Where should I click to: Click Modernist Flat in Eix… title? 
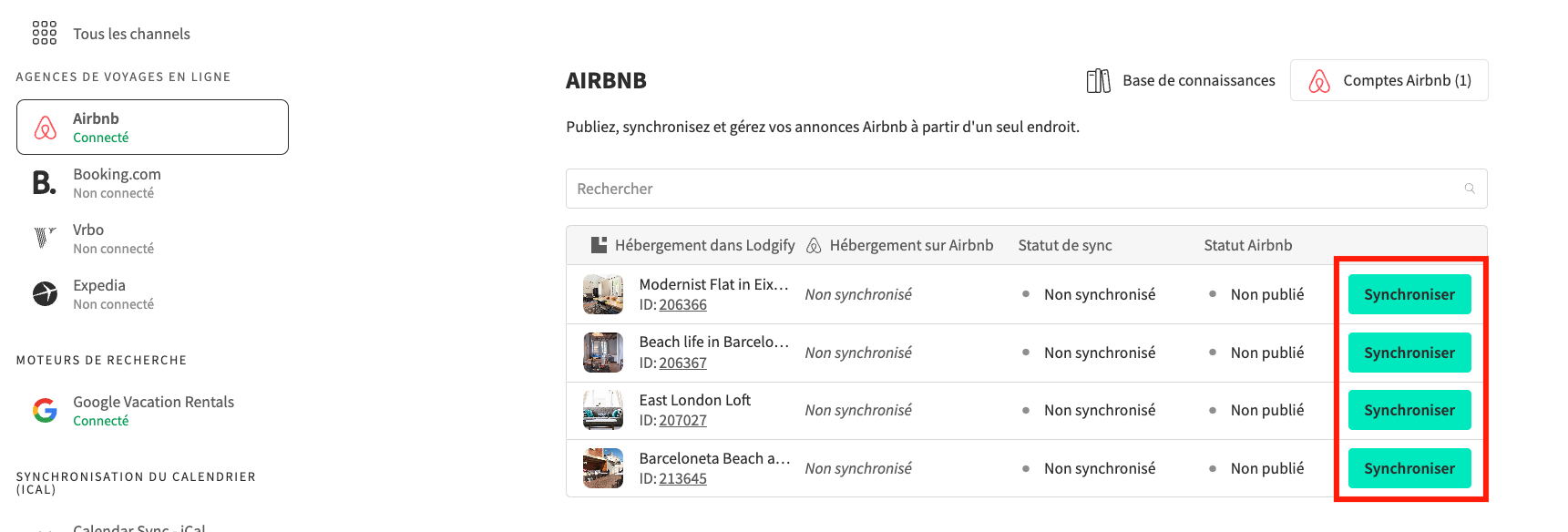pos(713,284)
